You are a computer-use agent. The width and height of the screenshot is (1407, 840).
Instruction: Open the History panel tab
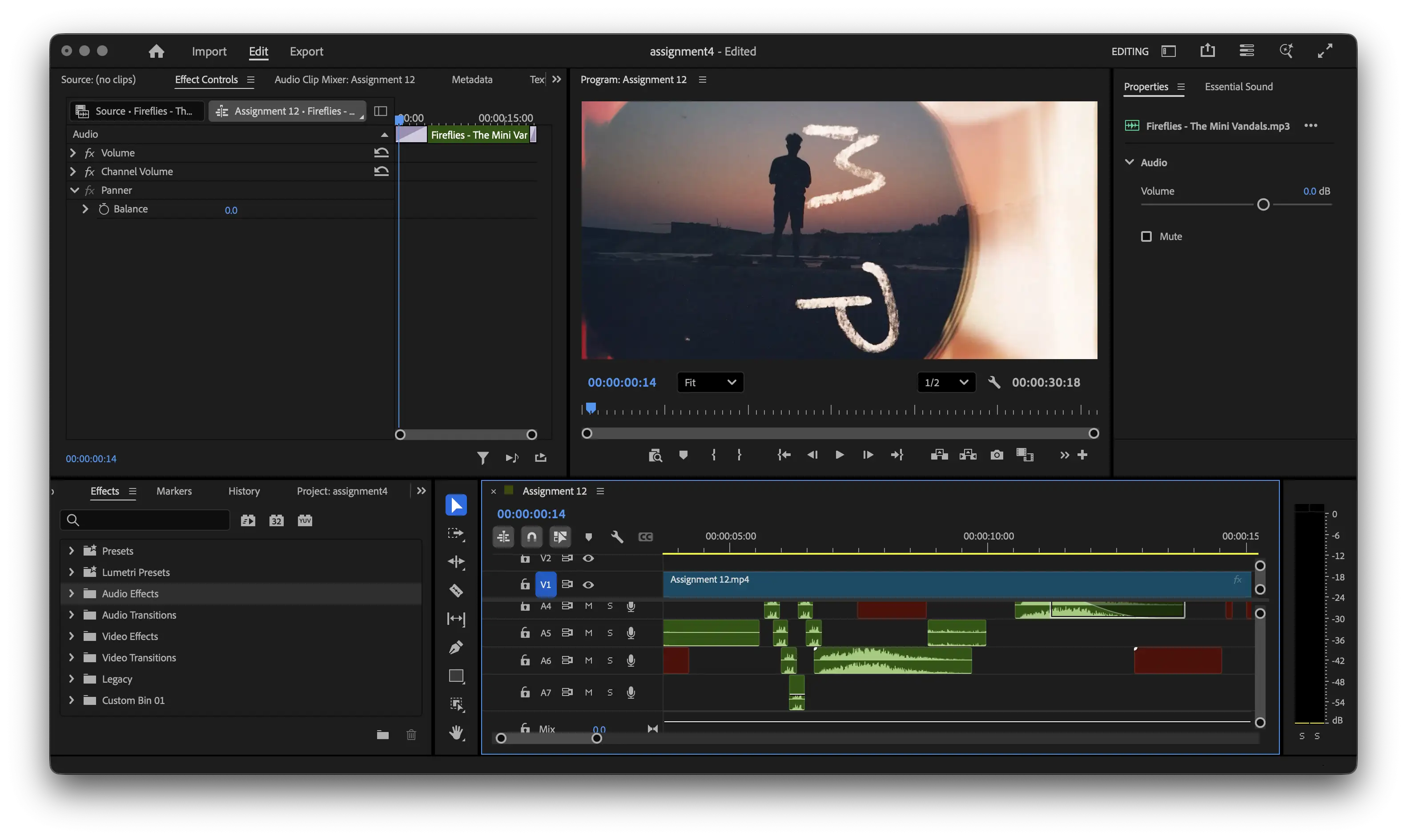[x=244, y=491]
